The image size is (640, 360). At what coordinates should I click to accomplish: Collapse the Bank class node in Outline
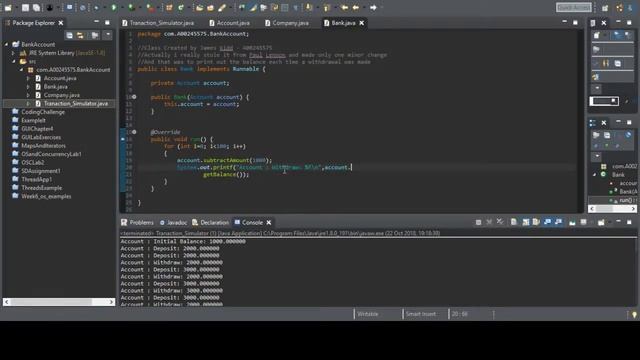tap(595, 175)
